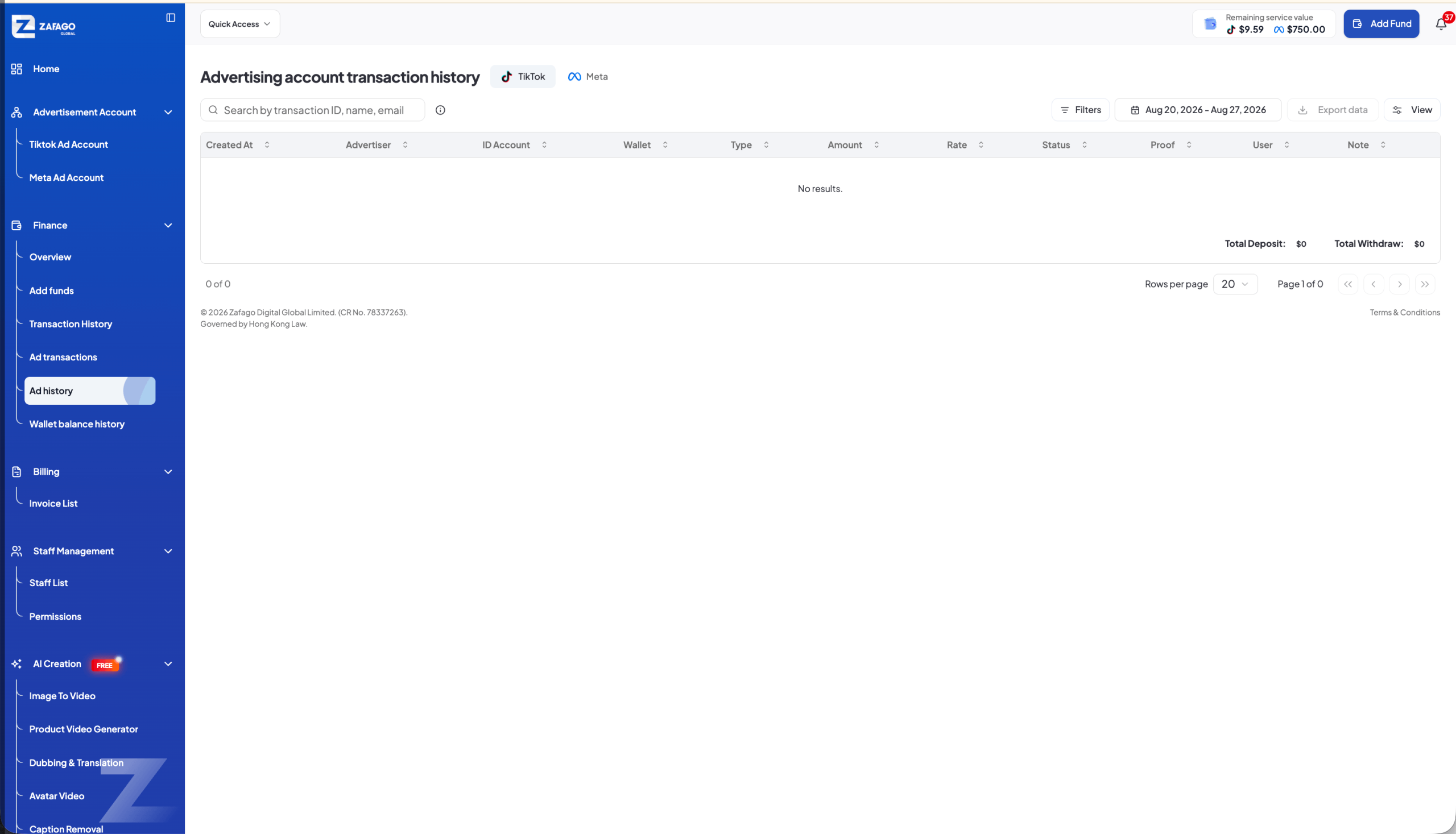This screenshot has height=834, width=1456.
Task: Open the View options button
Action: [x=1412, y=110]
